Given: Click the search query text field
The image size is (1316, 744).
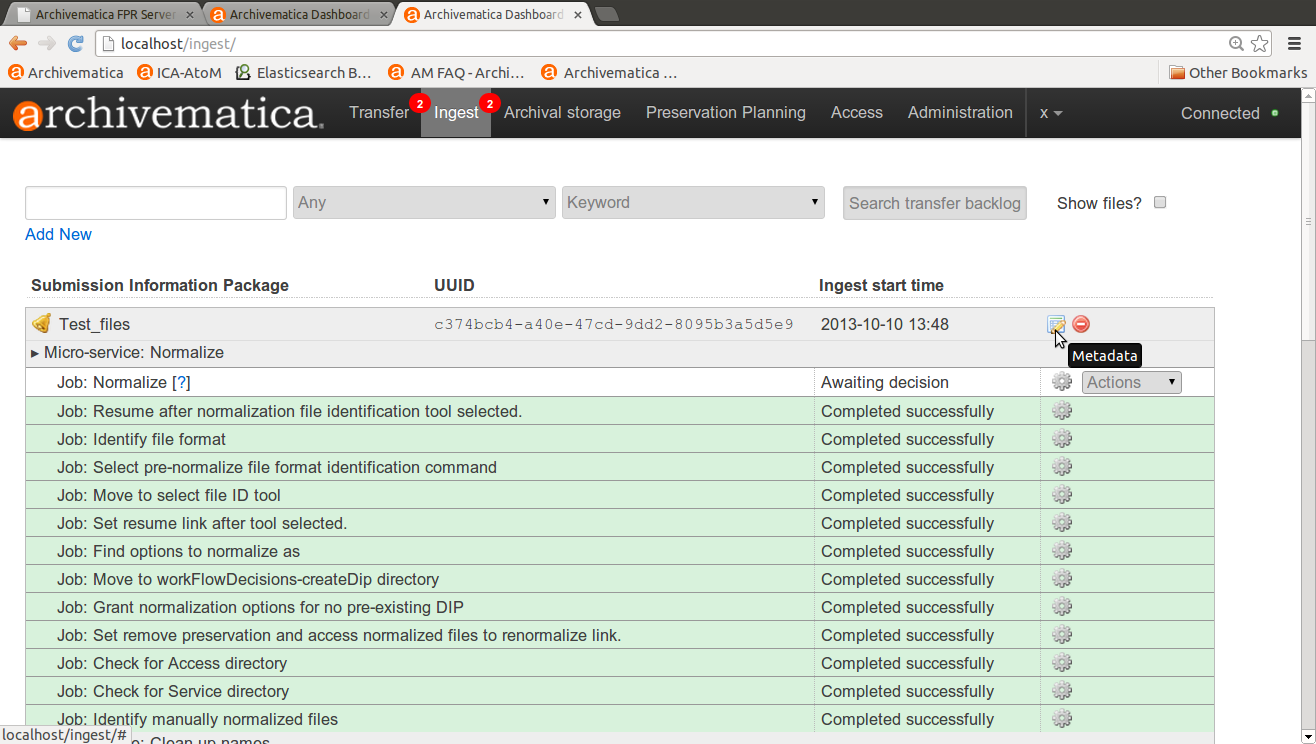Looking at the screenshot, I should coord(156,202).
